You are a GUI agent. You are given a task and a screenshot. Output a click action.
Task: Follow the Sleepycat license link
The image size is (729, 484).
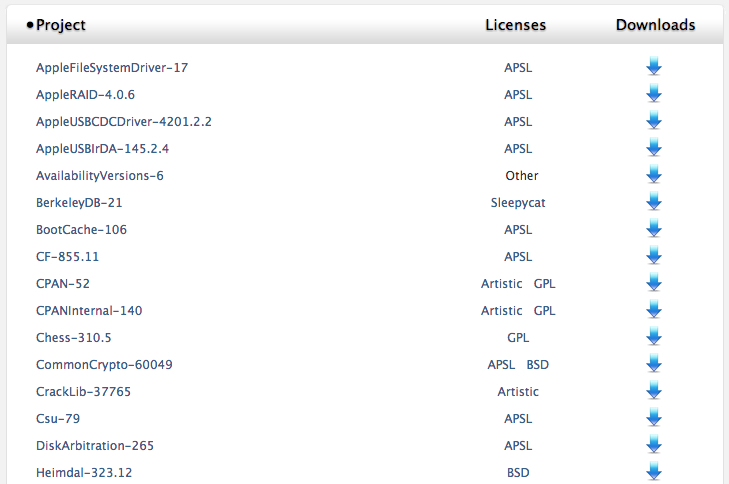[x=518, y=203]
